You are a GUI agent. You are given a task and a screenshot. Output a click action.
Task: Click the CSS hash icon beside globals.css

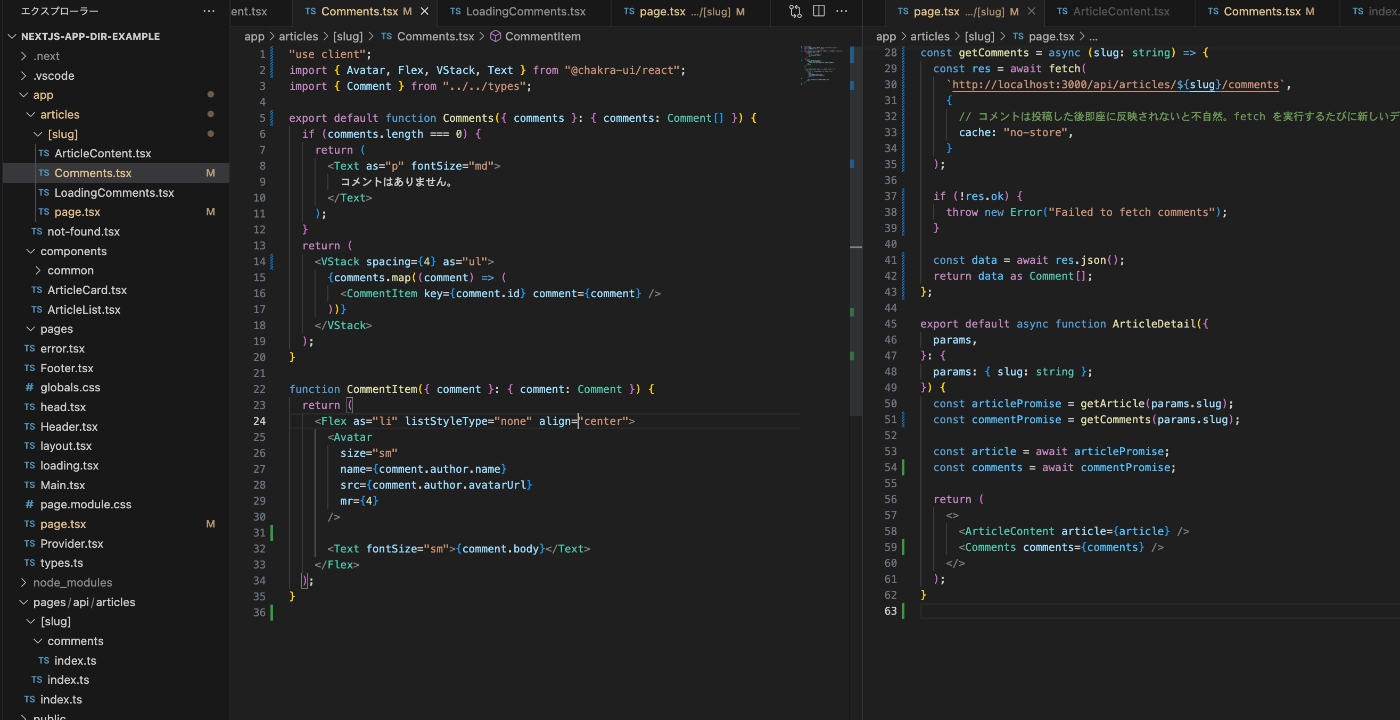click(30, 388)
